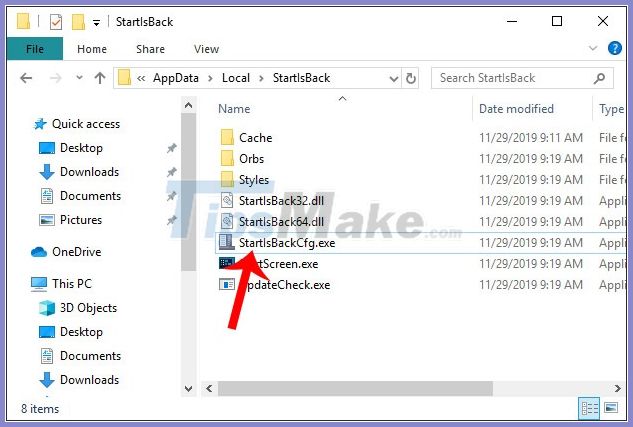Click the Properties checkmark quick access icon
The image size is (633, 427).
(56, 22)
